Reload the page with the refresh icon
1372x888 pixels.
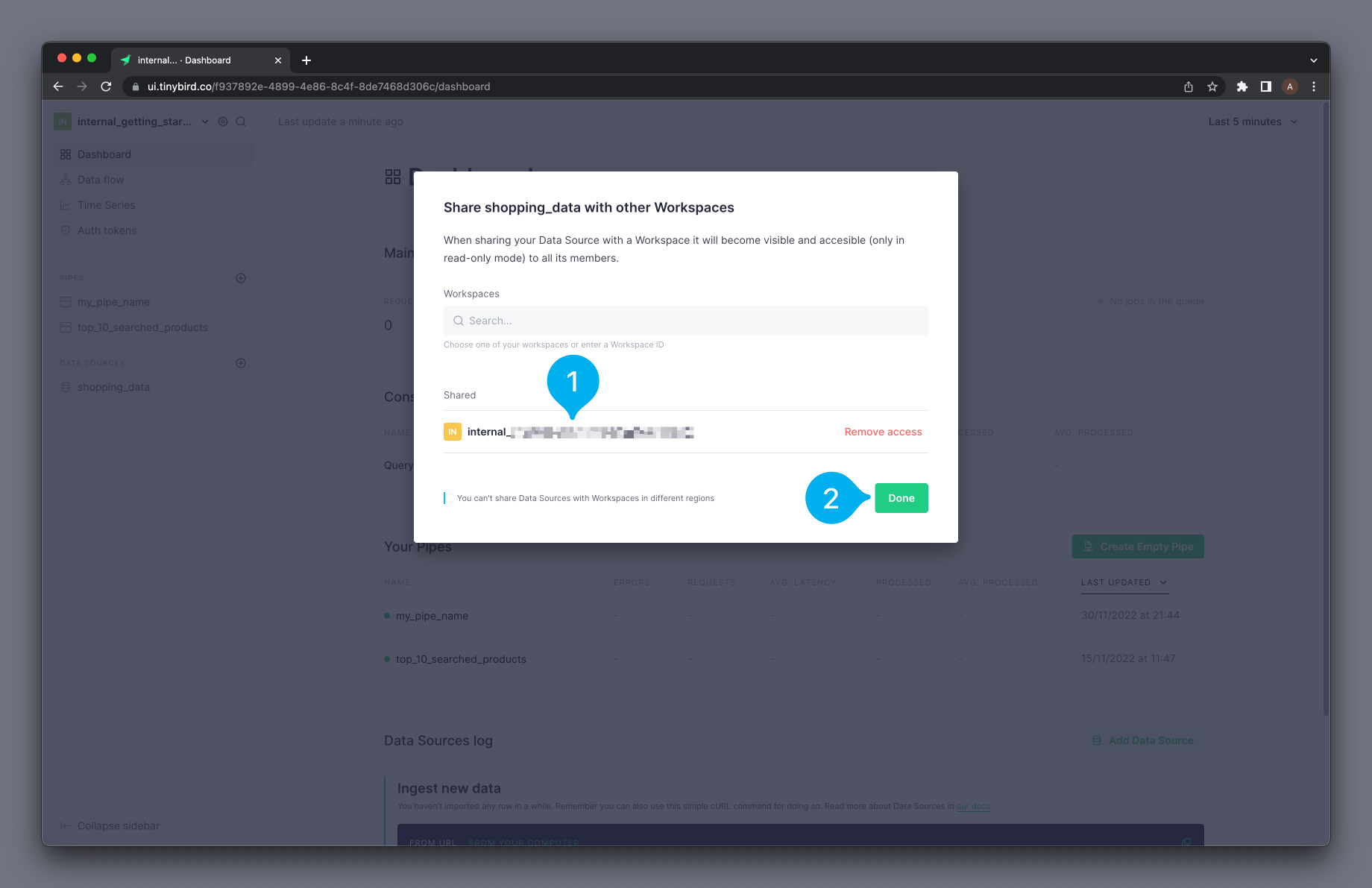106,86
